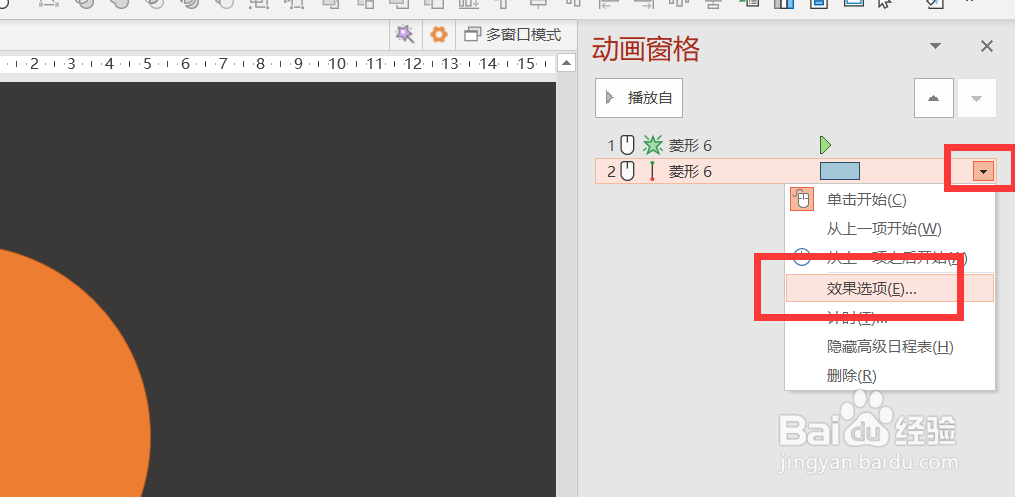
Task: Switch on 多窗口模式 multi-window mode
Action: pos(513,34)
